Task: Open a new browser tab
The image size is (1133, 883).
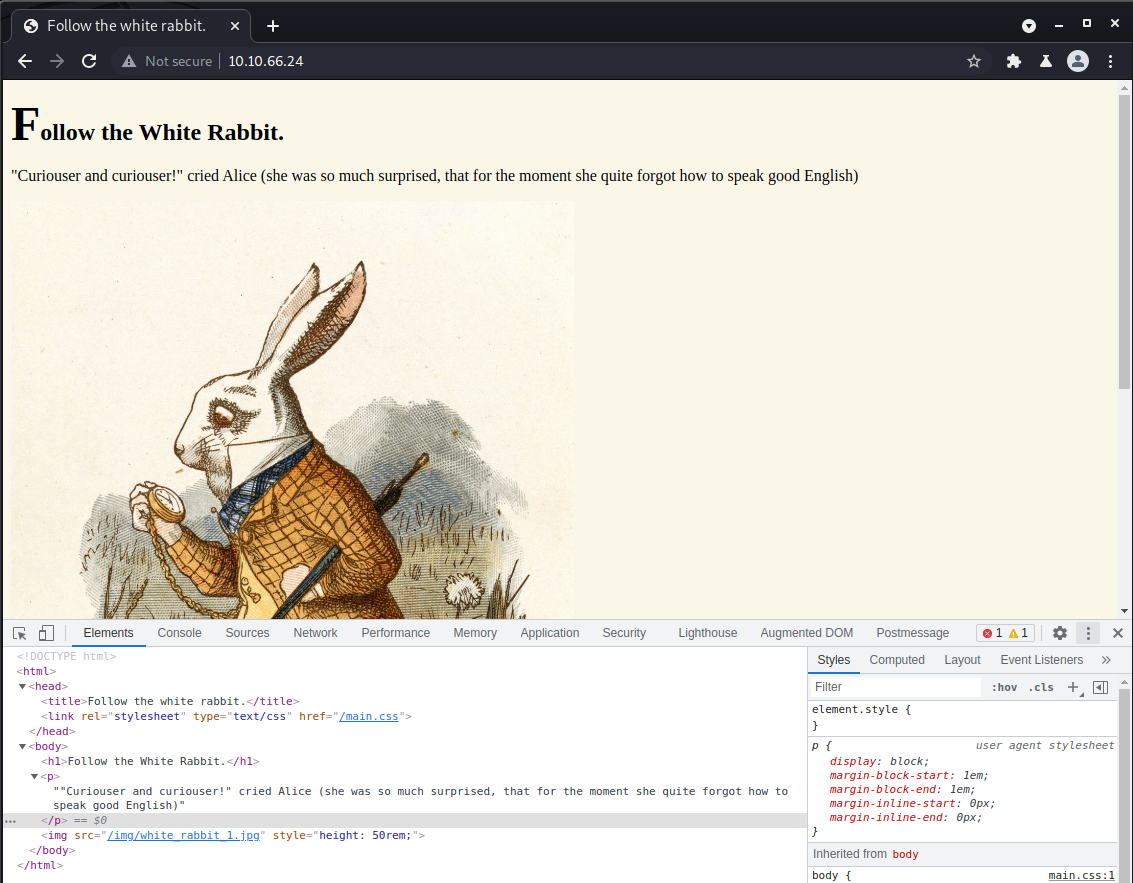Action: click(272, 26)
